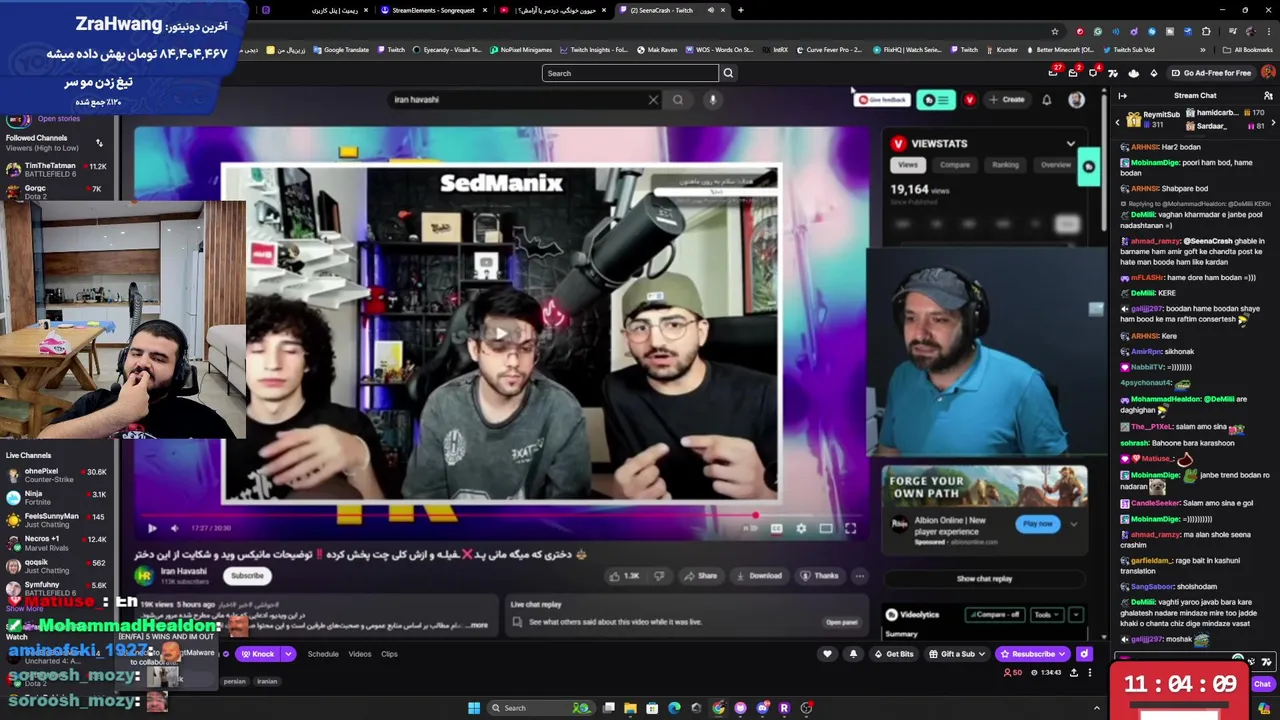1280x720 pixels.
Task: Open YouTube player settings gear
Action: point(801,528)
